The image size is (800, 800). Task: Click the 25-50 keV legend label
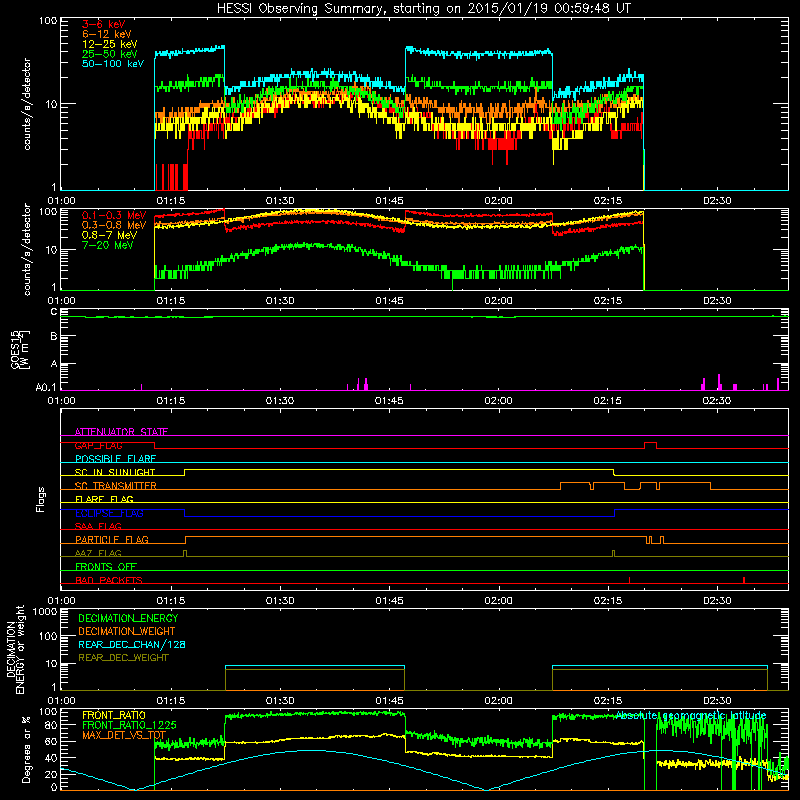click(x=109, y=54)
